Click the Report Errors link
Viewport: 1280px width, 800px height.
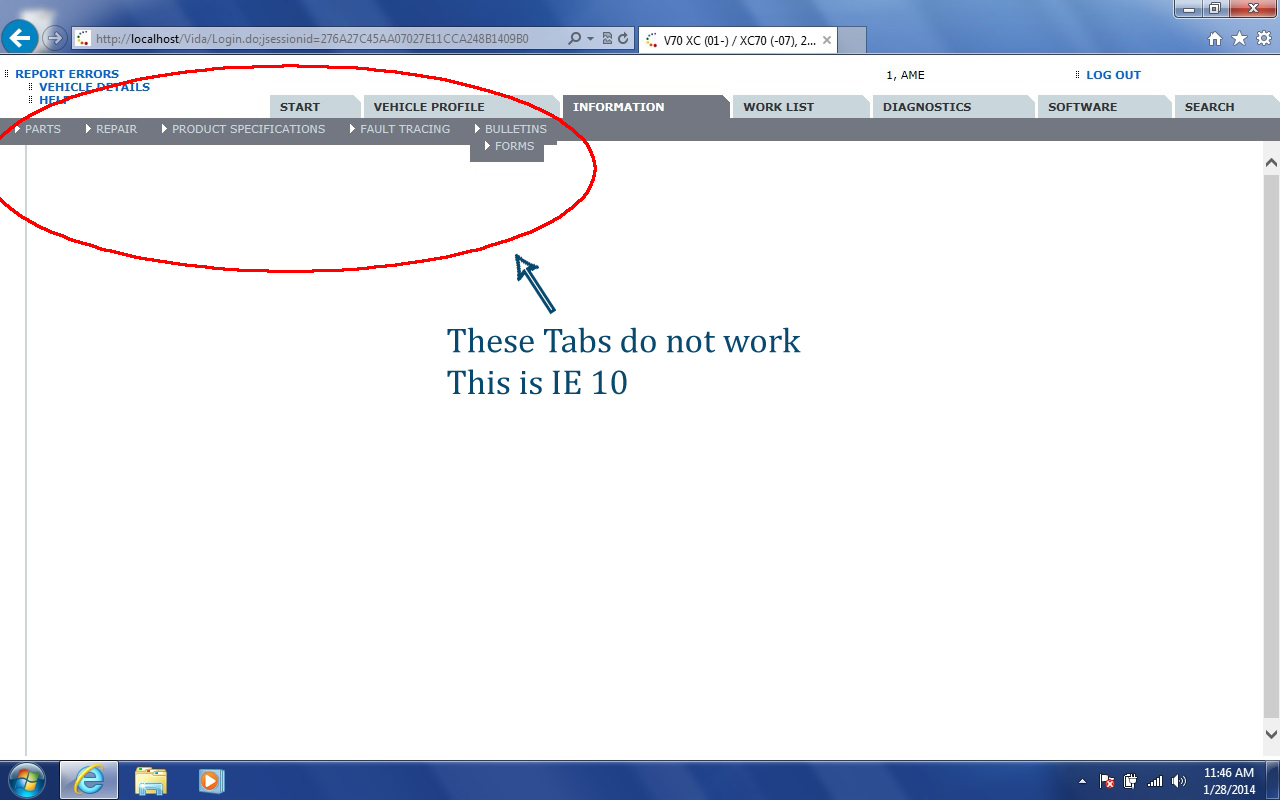point(67,74)
